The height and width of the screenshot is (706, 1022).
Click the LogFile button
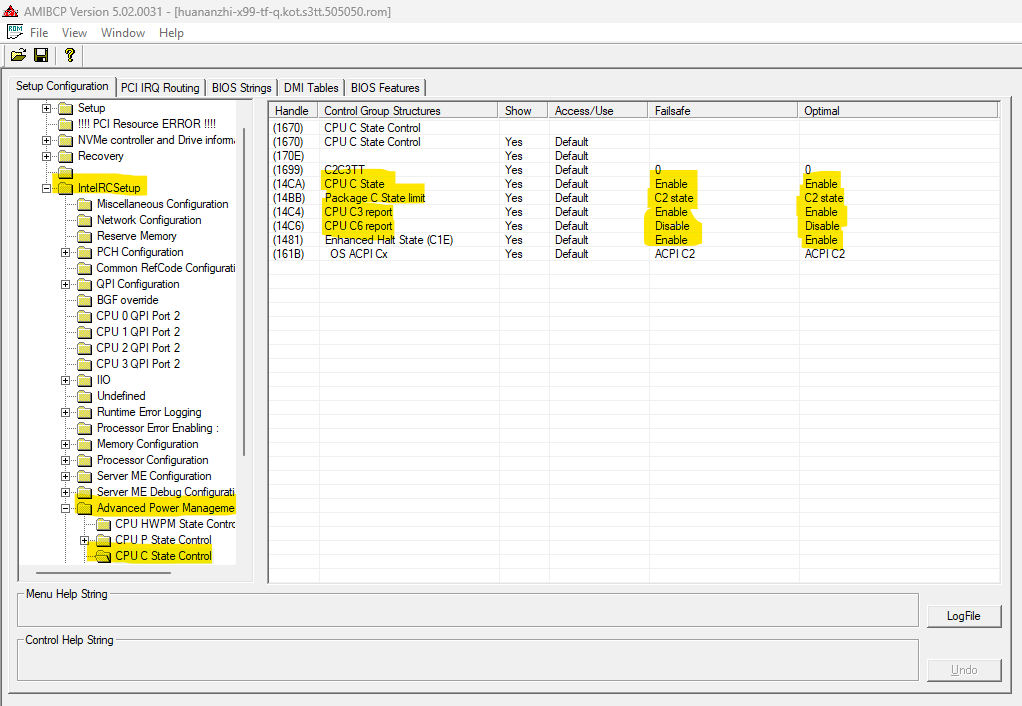pyautogui.click(x=963, y=616)
